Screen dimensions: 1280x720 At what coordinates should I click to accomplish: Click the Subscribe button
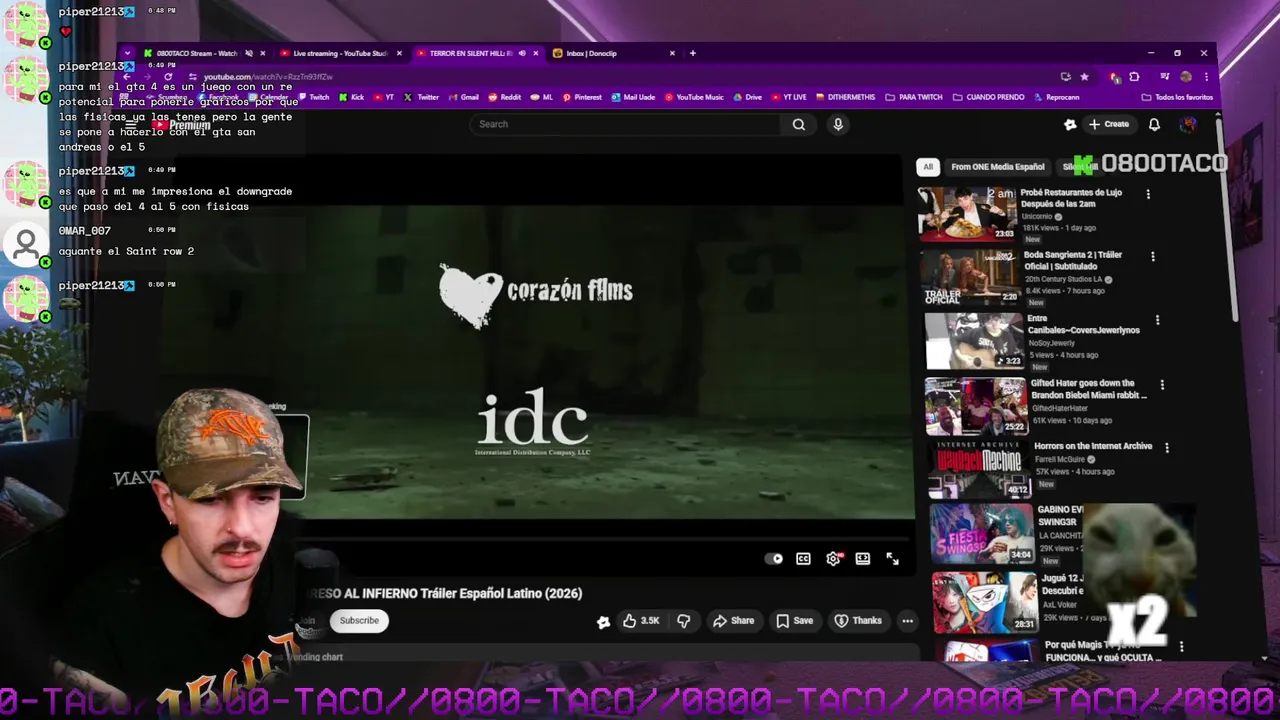[x=359, y=621]
